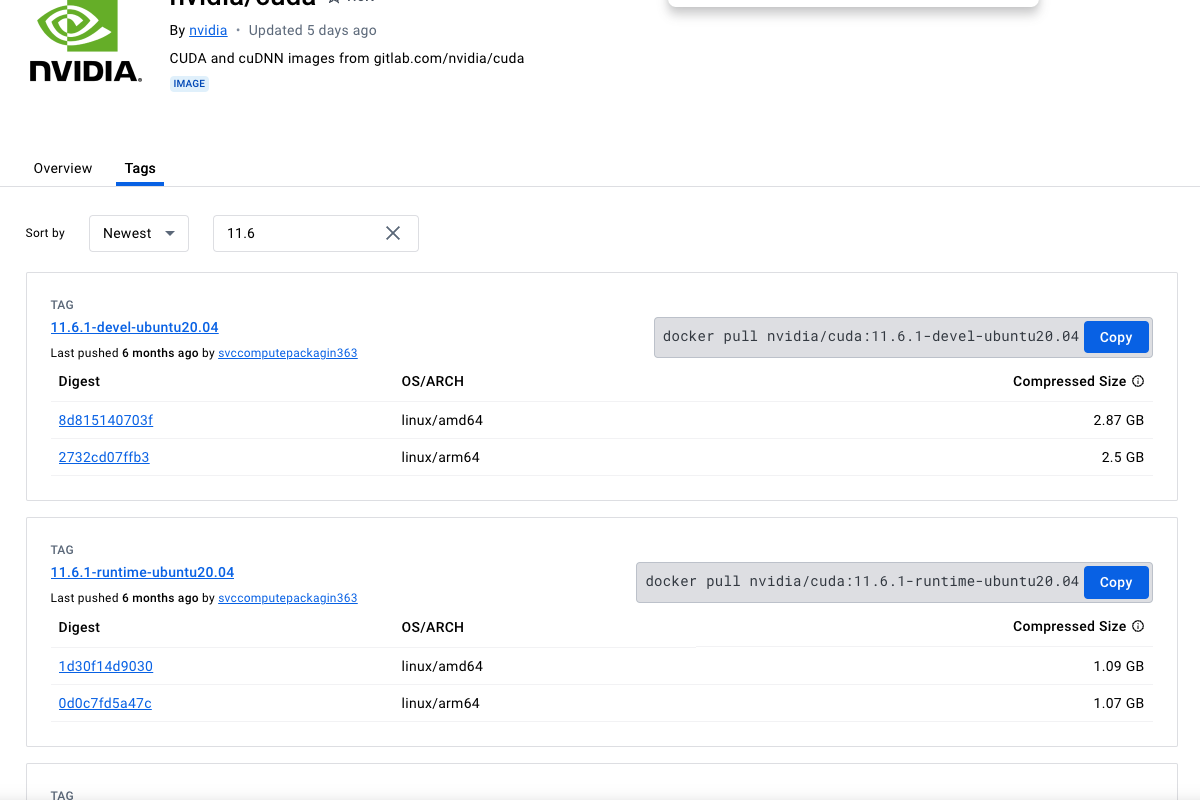1200x800 pixels.
Task: Open svccomputepackagin363 link under the devel tag
Action: pos(288,353)
